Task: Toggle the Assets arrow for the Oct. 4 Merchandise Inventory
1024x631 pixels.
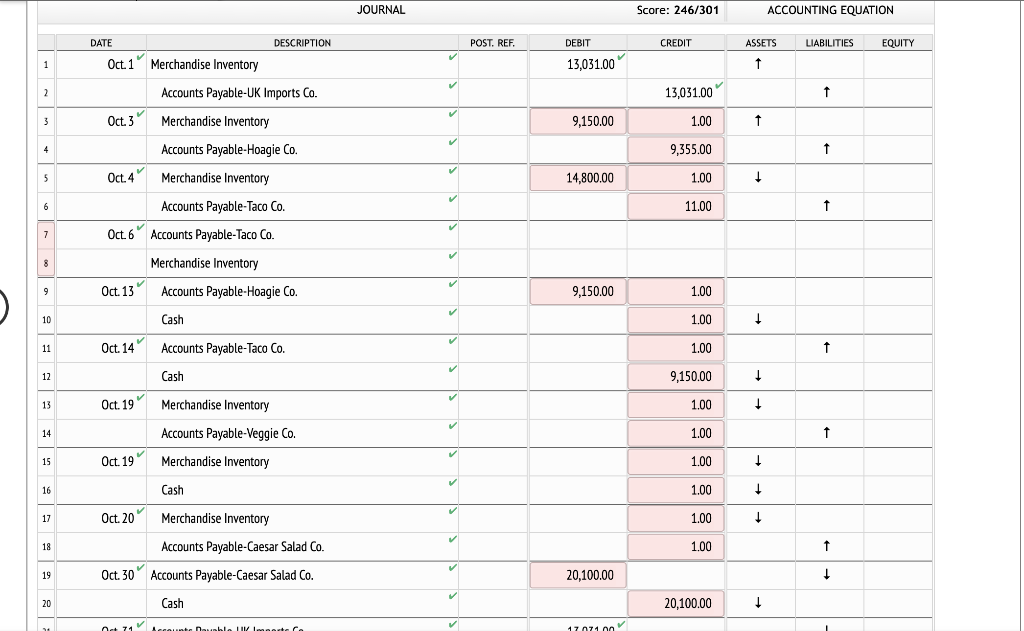Action: point(759,178)
